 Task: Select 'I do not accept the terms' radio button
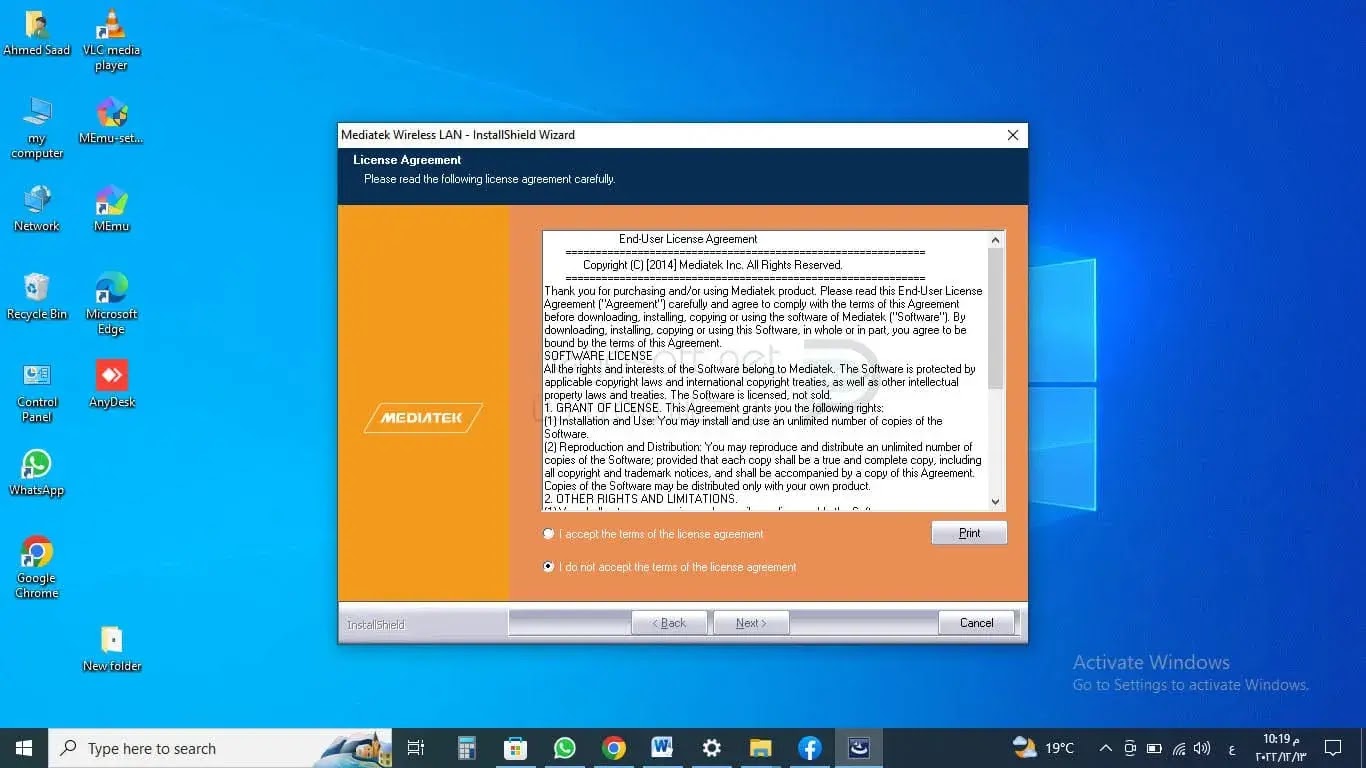pyautogui.click(x=548, y=567)
